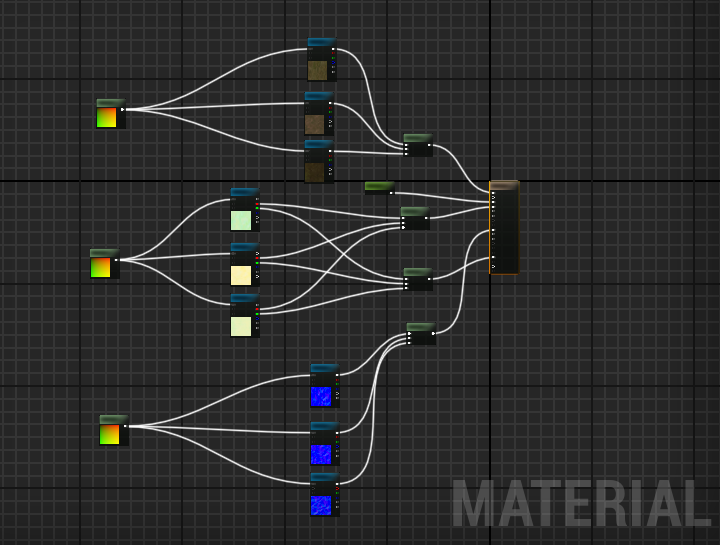Click the middle brown texture sample thumbnail
The height and width of the screenshot is (545, 720).
click(x=314, y=124)
